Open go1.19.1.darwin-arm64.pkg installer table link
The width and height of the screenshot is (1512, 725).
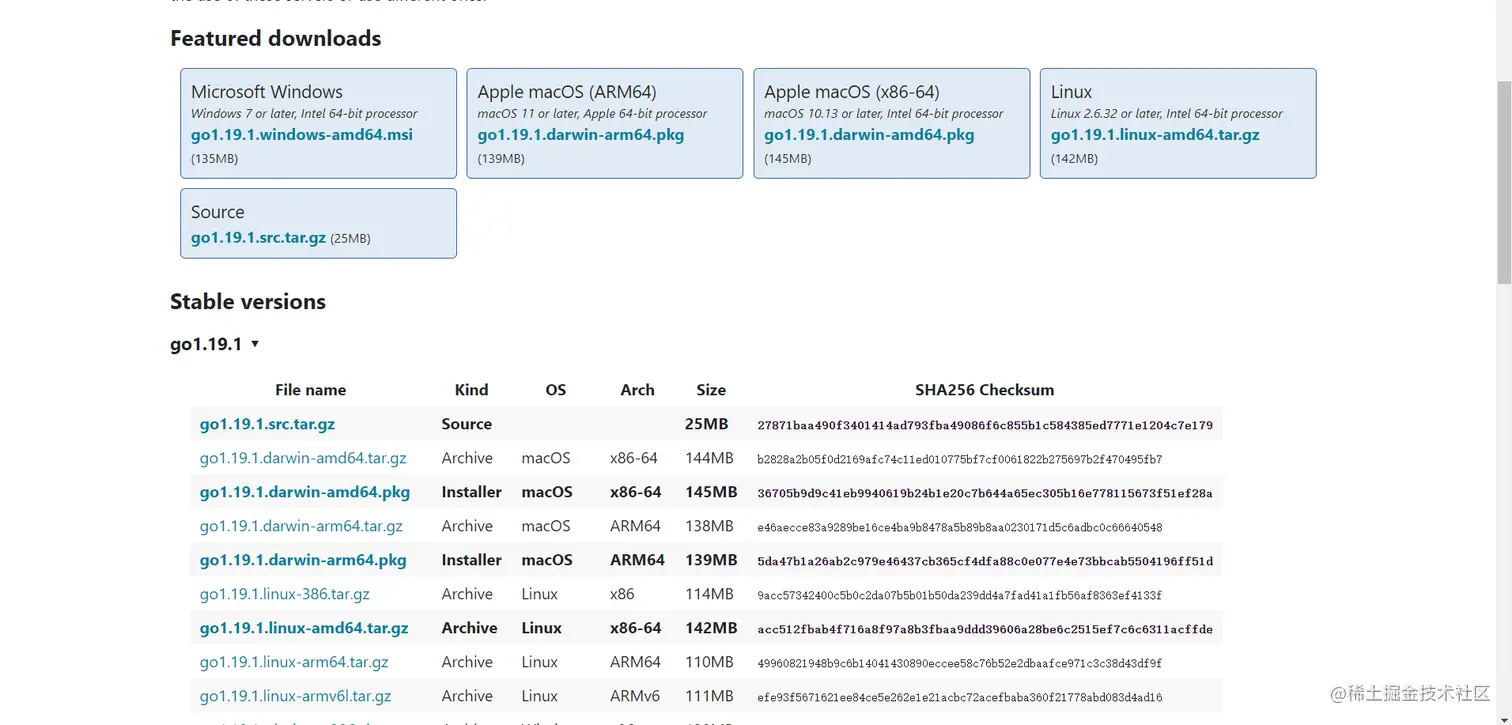coord(303,560)
